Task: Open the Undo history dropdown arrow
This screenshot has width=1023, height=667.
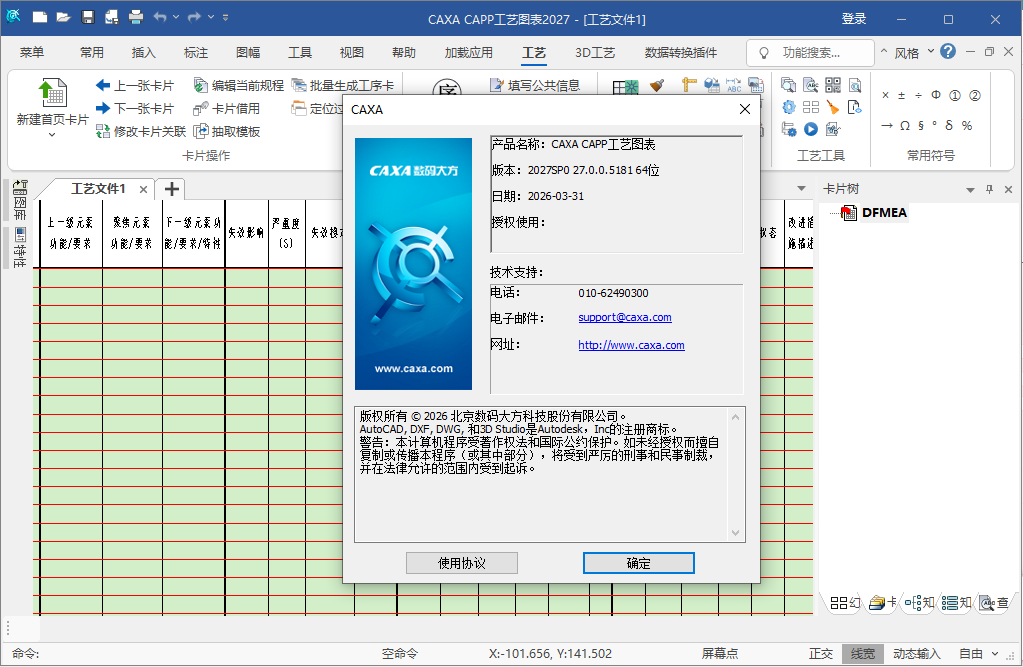Action: [176, 17]
